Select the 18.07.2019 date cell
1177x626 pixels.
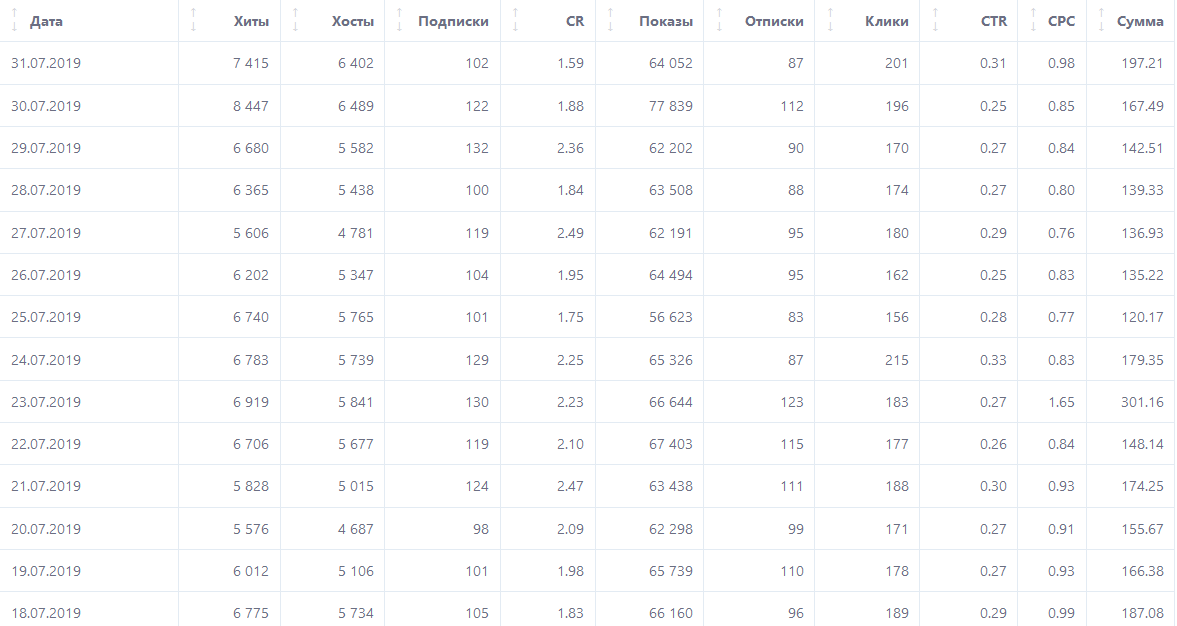coord(46,613)
